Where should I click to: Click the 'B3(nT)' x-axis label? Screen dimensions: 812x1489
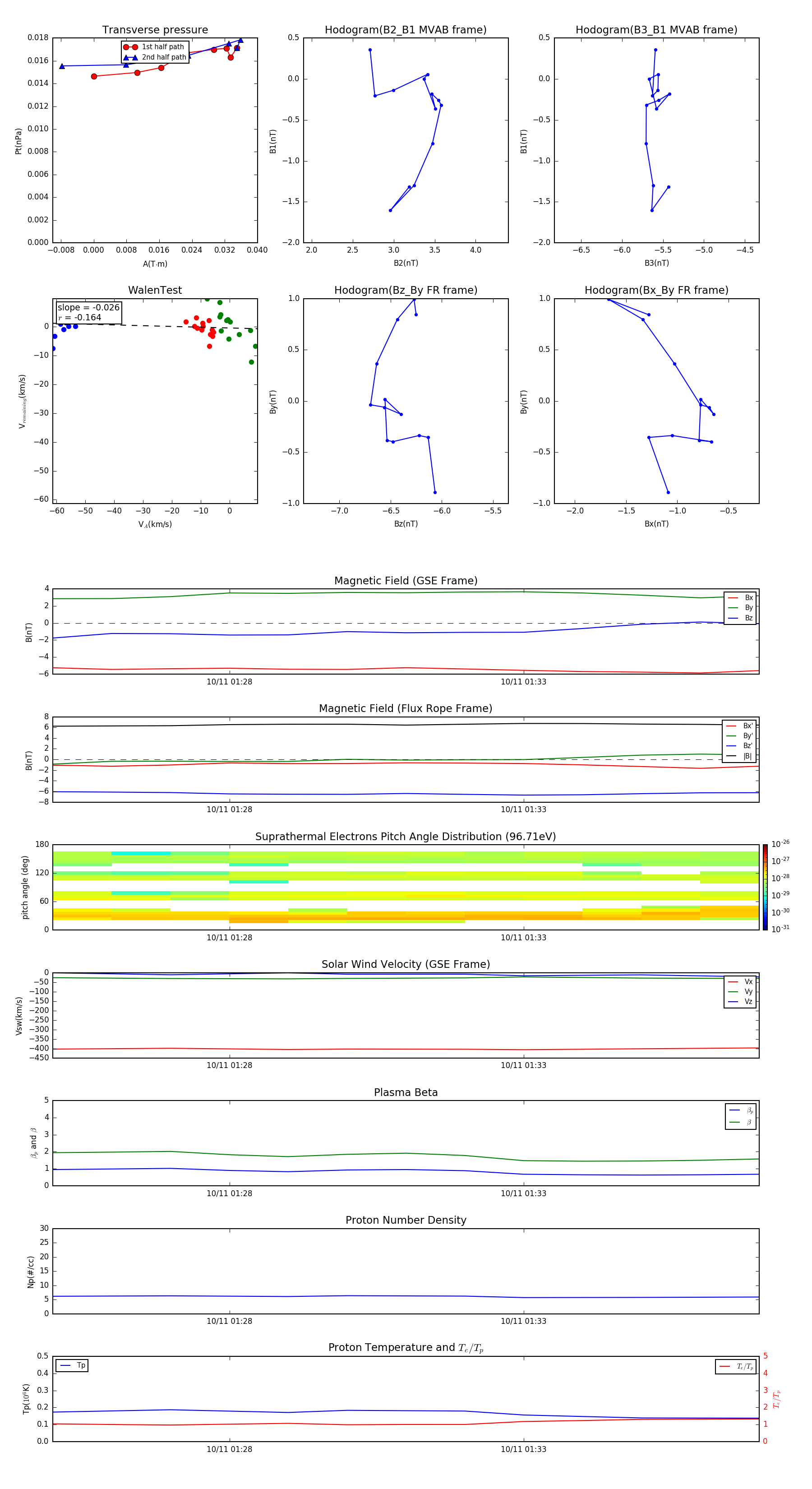click(x=656, y=264)
